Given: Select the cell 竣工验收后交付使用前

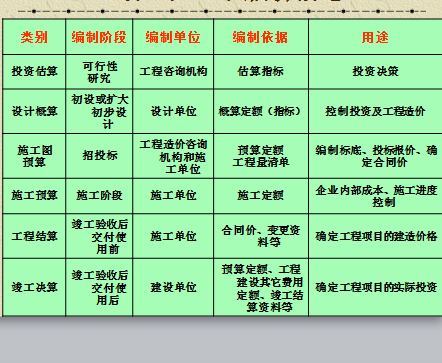Looking at the screenshot, I should pyautogui.click(x=99, y=236).
